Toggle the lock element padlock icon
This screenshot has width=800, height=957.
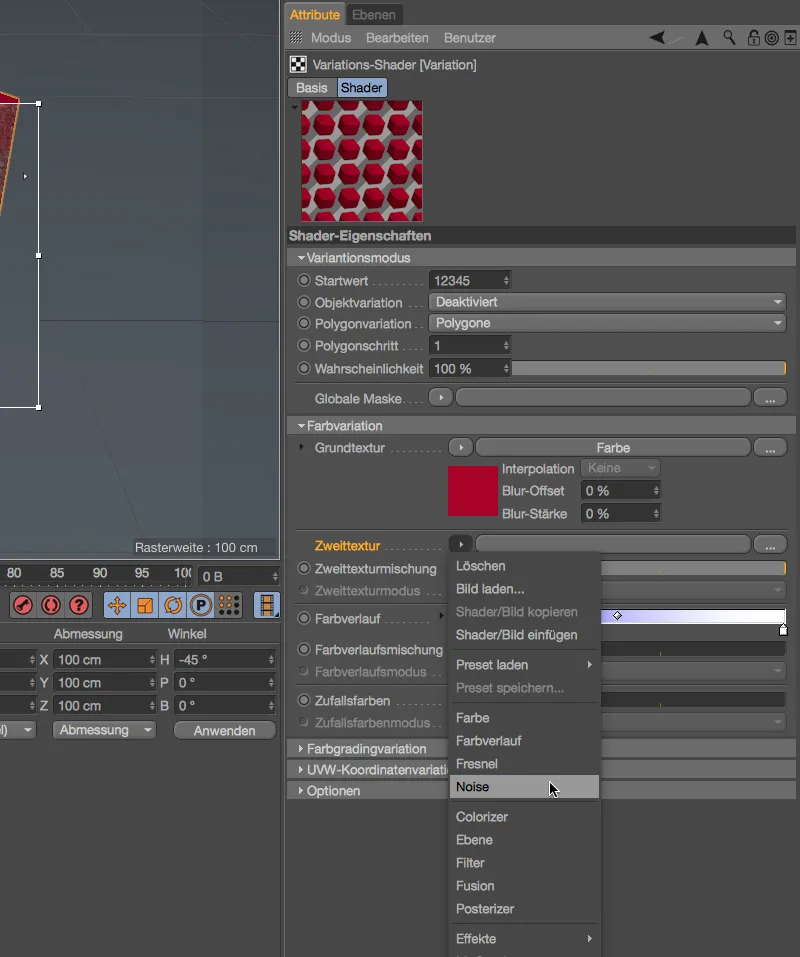(754, 38)
